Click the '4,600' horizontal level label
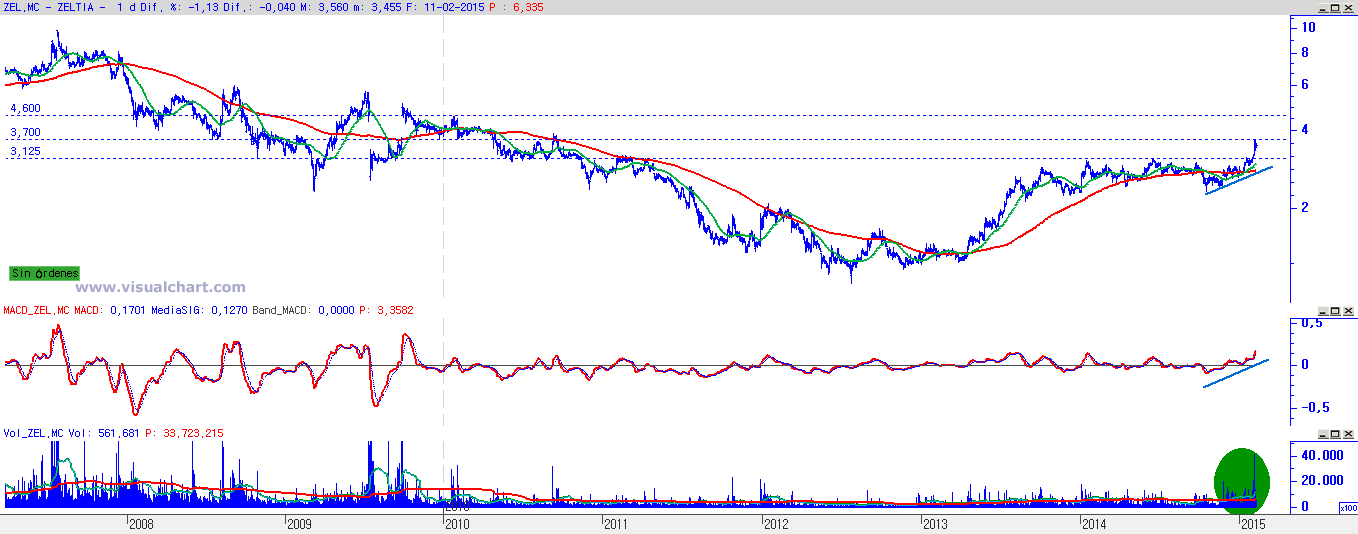 [x=25, y=108]
